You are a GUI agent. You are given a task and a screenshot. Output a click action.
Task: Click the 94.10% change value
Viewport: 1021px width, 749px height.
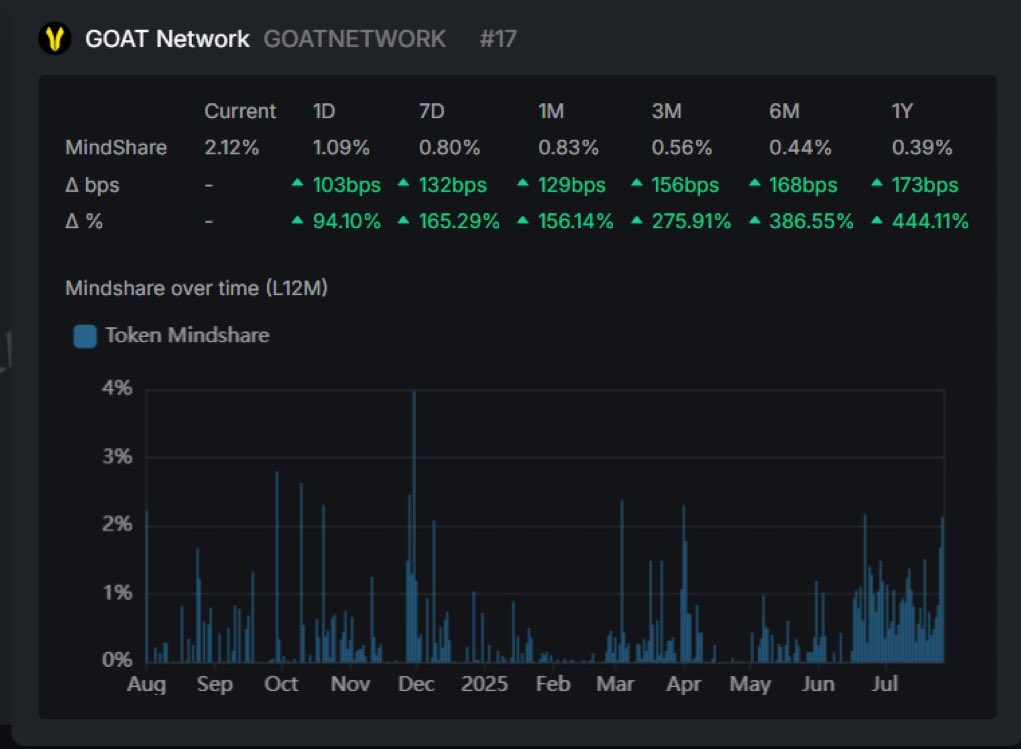tap(346, 221)
